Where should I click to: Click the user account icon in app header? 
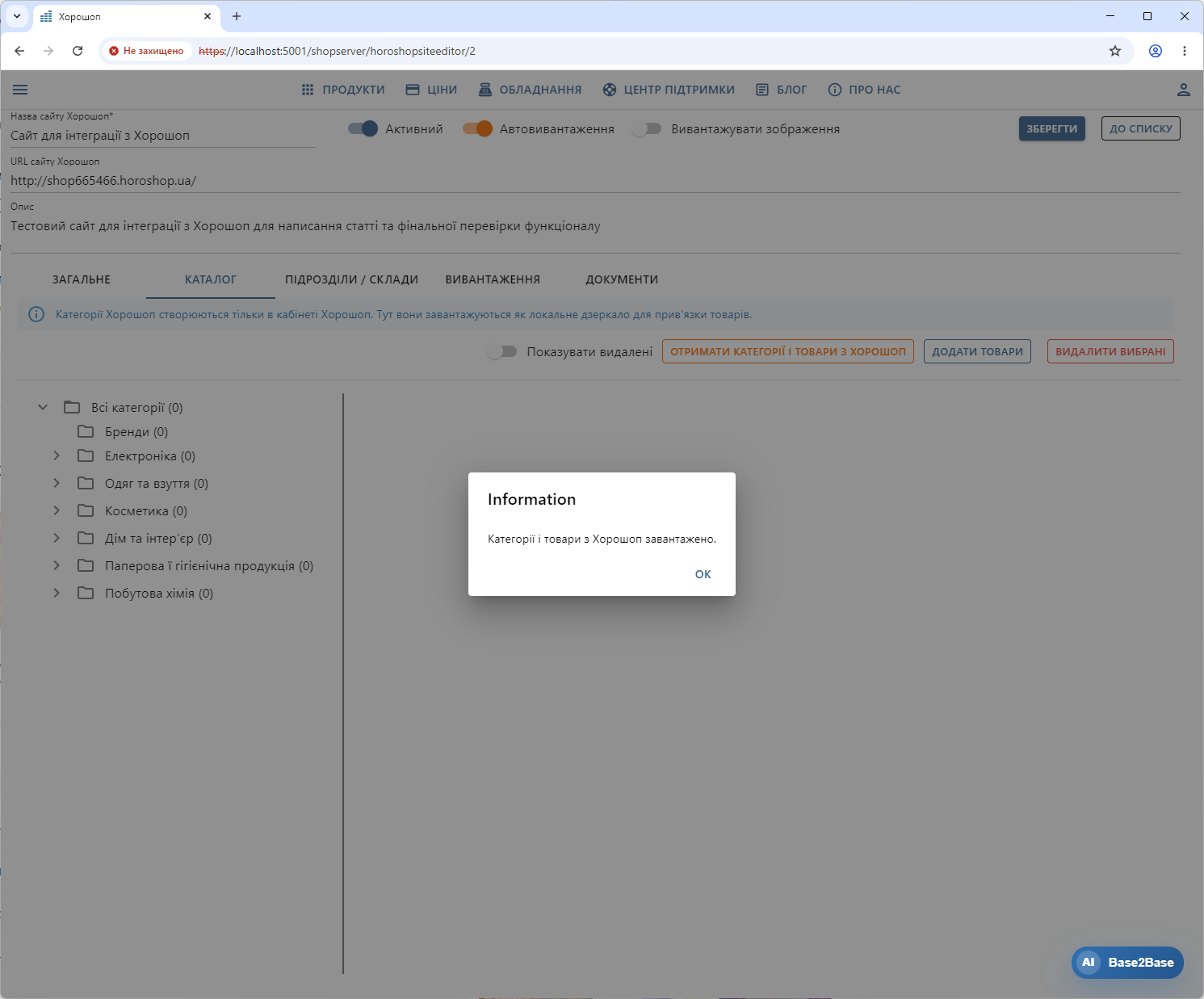(x=1183, y=90)
